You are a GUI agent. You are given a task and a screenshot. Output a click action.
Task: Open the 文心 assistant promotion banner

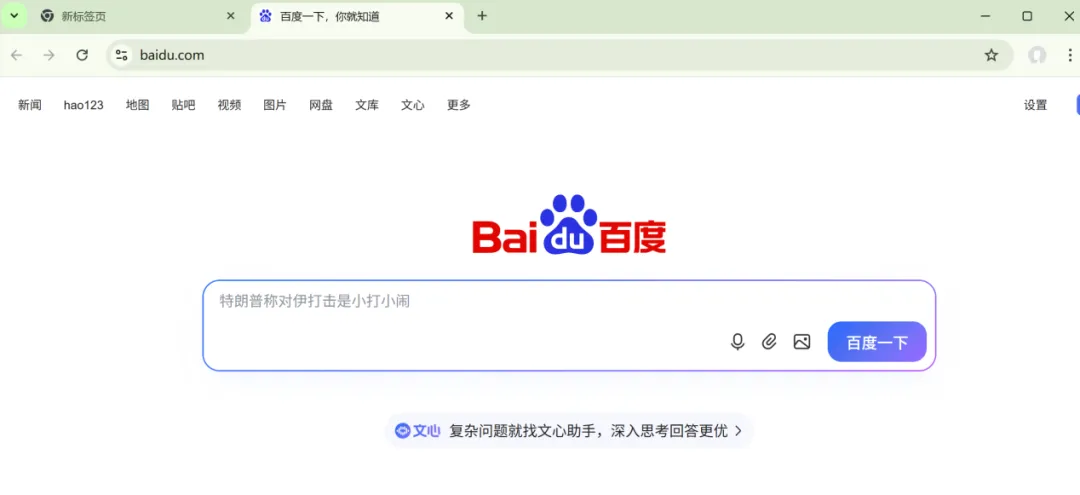point(569,431)
